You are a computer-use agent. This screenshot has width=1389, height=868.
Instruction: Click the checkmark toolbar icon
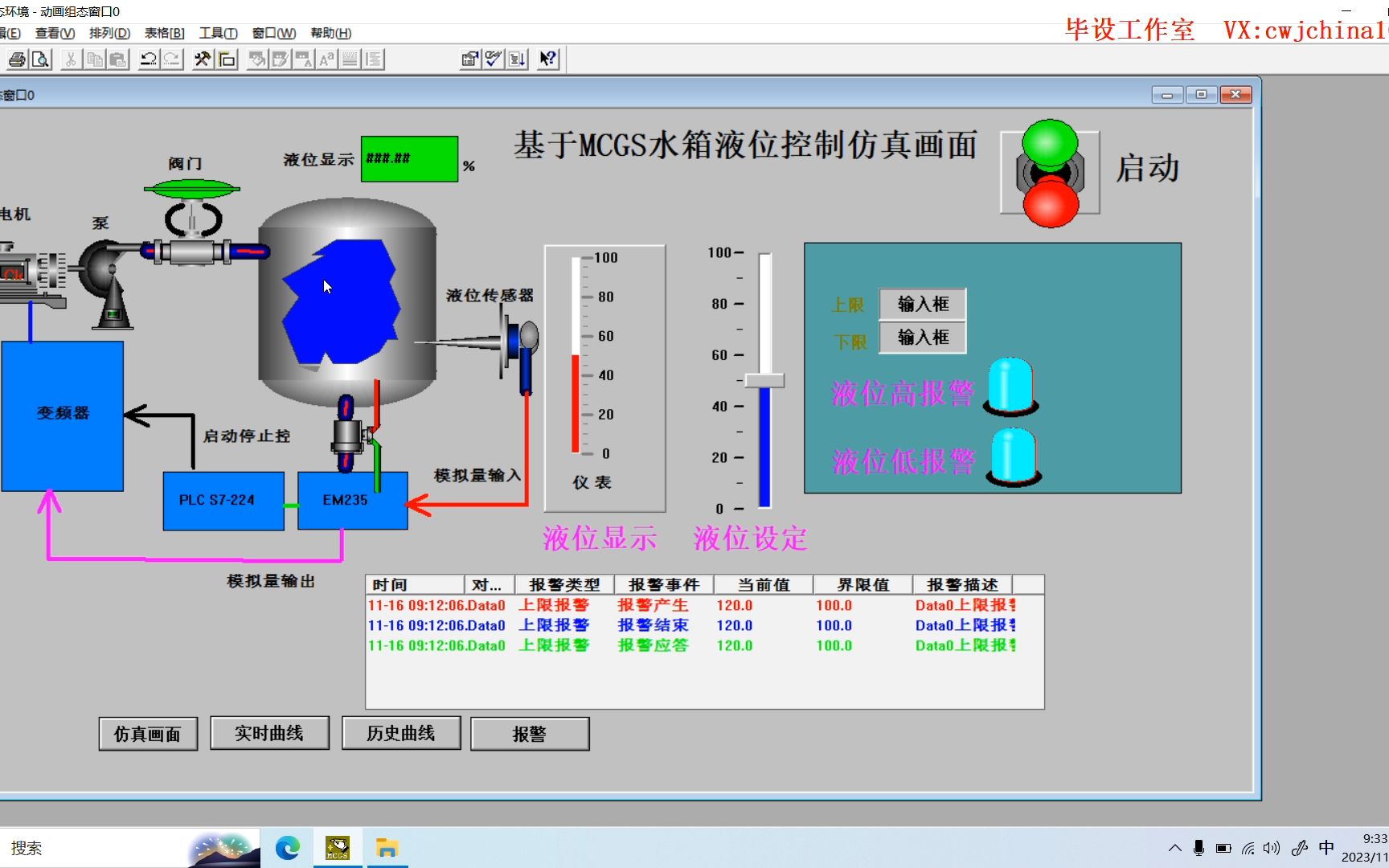(494, 59)
